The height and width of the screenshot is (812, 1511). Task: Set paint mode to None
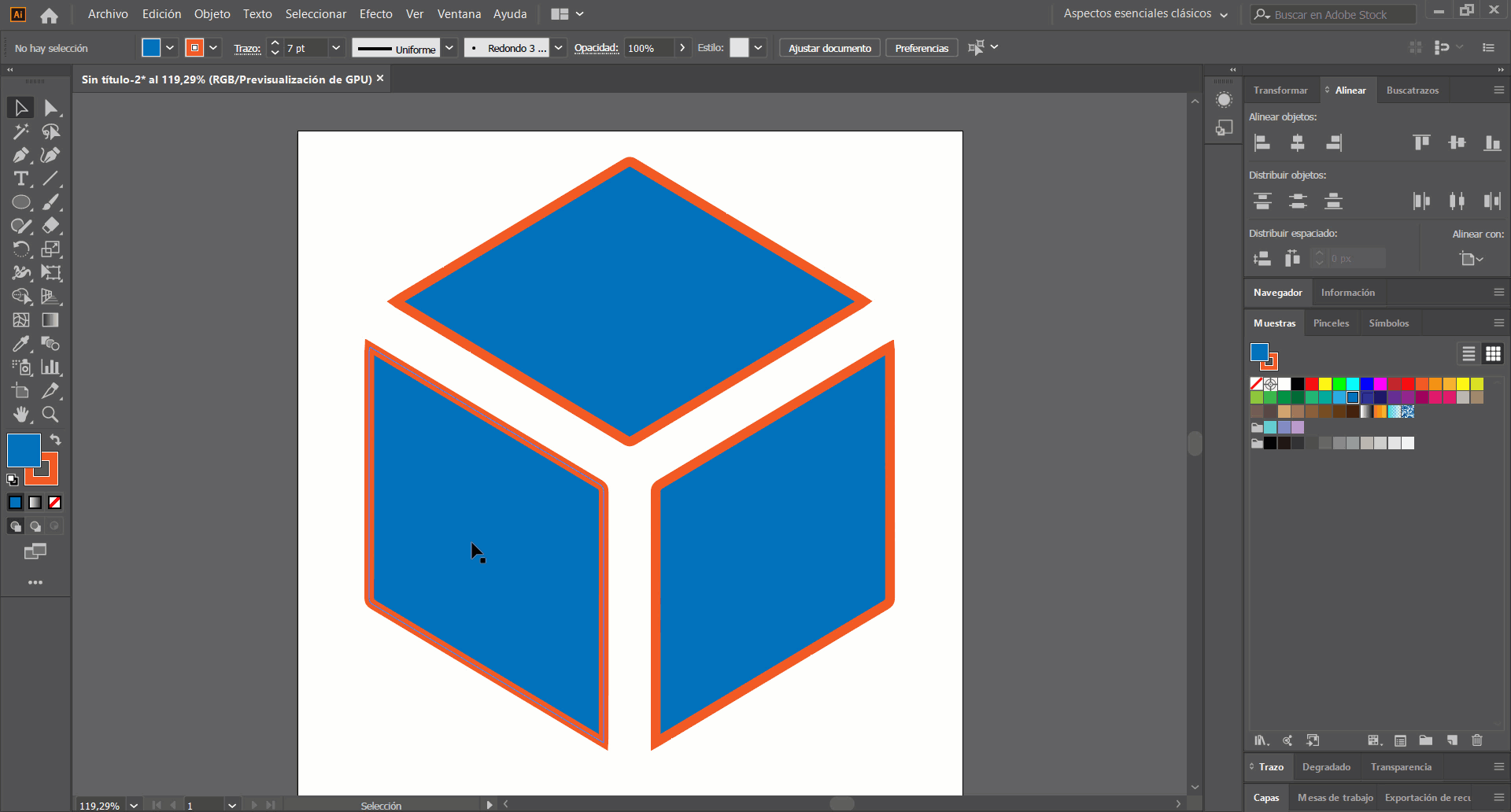[x=55, y=503]
